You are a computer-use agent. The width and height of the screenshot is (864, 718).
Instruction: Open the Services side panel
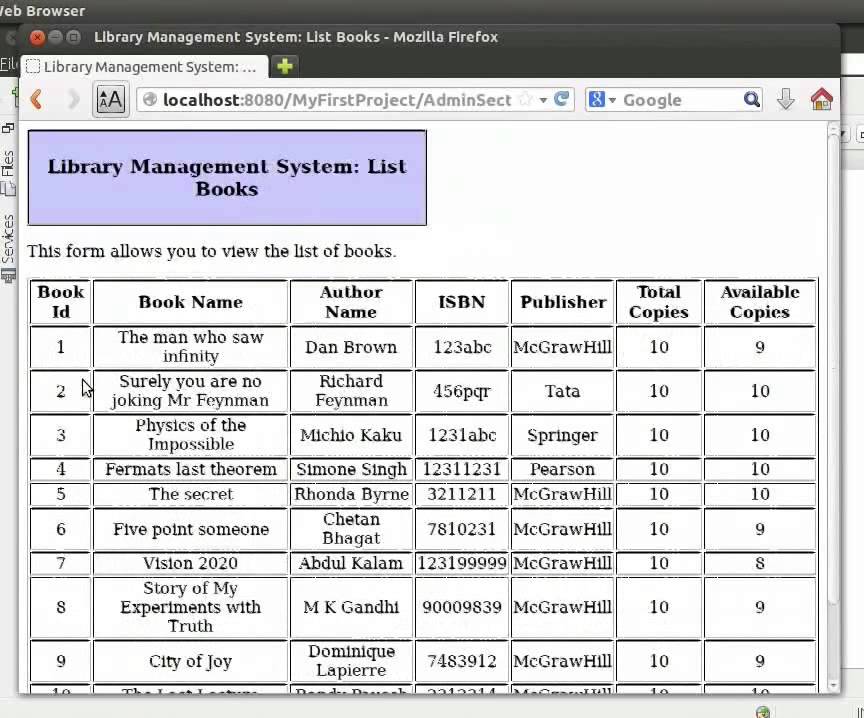point(8,248)
